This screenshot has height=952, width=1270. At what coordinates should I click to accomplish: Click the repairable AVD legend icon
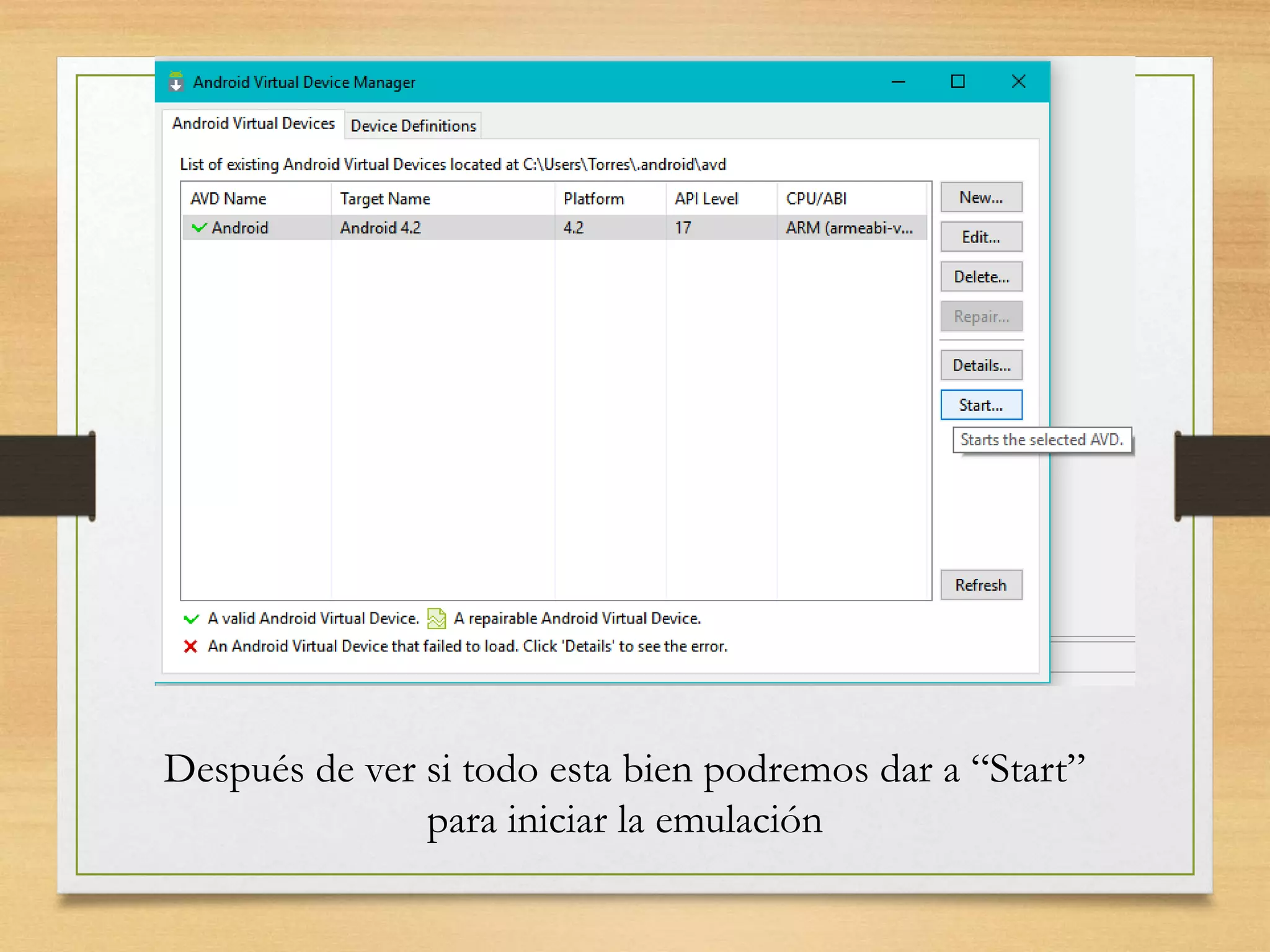[x=437, y=618]
